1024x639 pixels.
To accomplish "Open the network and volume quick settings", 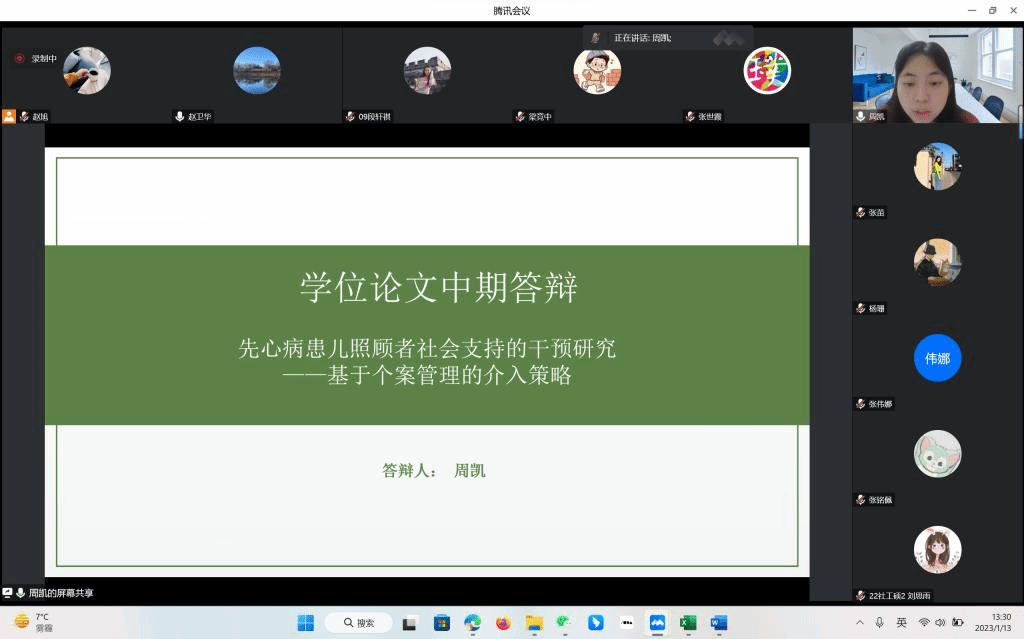I will pyautogui.click(x=940, y=622).
